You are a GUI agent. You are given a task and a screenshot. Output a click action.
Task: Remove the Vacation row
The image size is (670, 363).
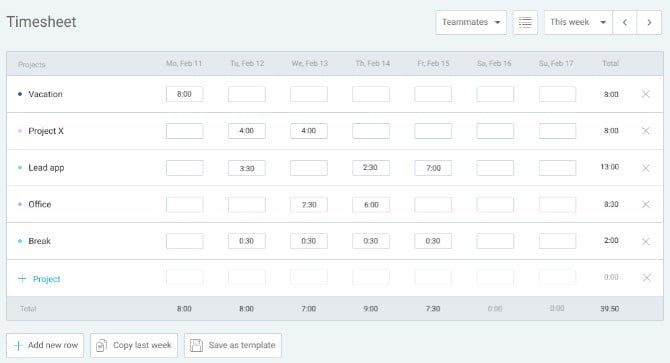point(646,94)
